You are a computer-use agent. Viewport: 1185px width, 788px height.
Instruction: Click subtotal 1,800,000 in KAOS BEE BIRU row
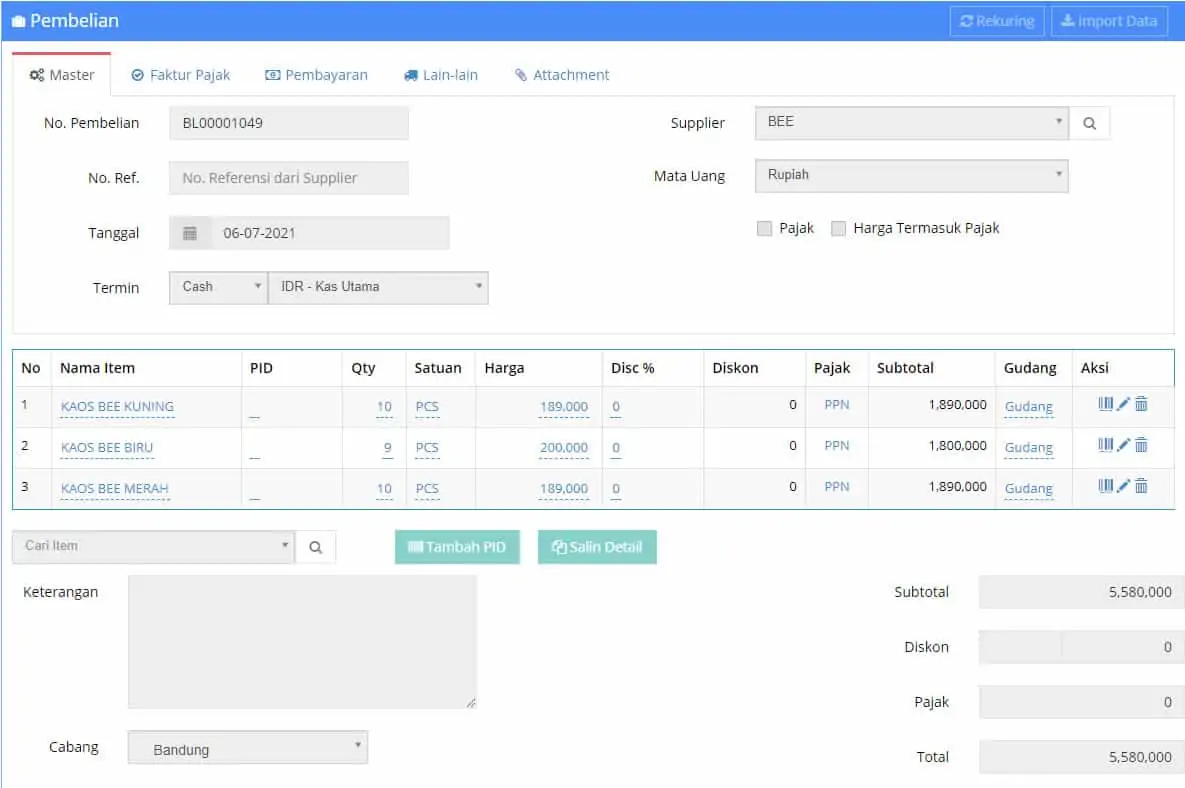tap(958, 446)
